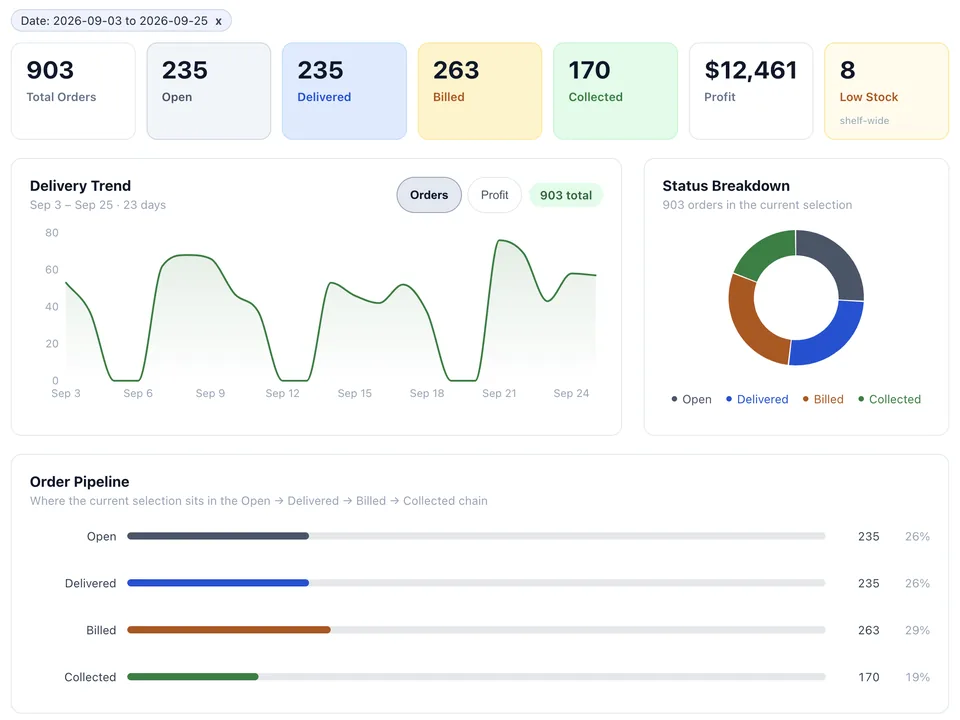Open the $12,461 Profit card
Screen dimensions: 960x720
(x=751, y=91)
